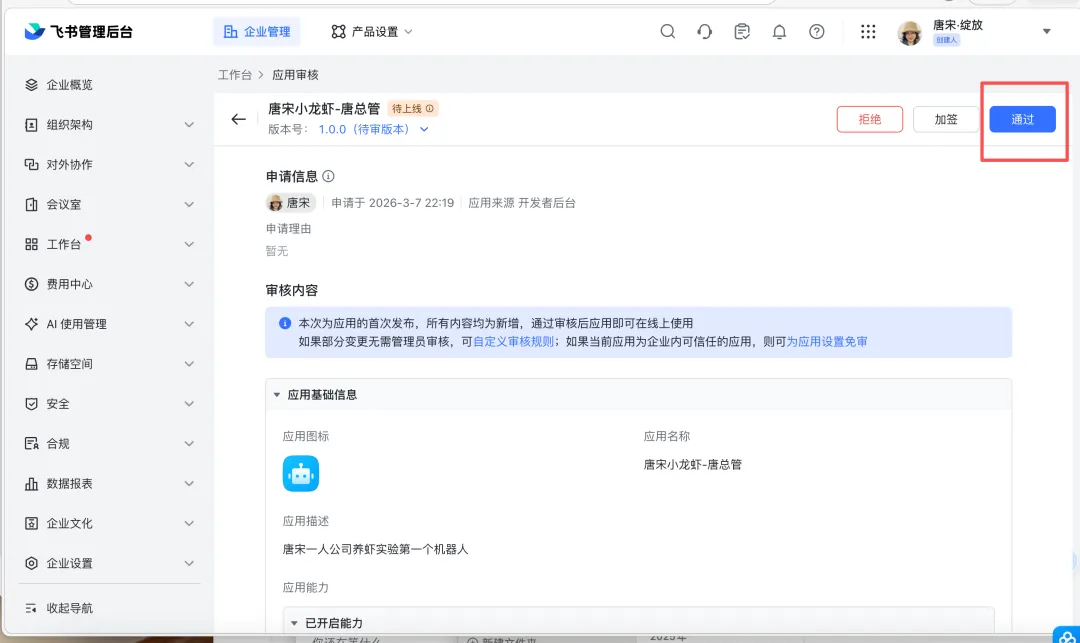The width and height of the screenshot is (1080, 643).
Task: Expand 工作台 chevron in sidebar
Action: 189,244
